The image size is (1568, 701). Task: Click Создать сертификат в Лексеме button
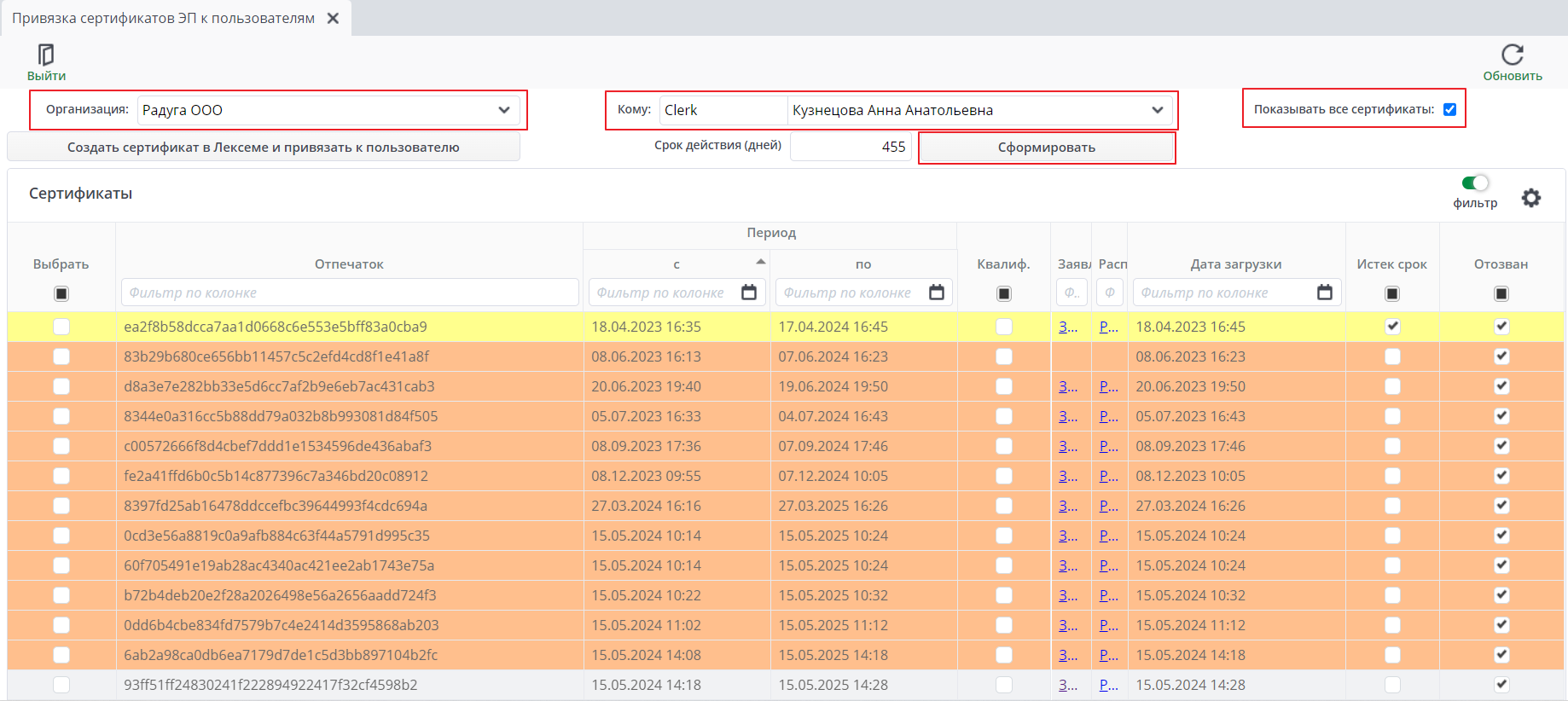tap(264, 147)
